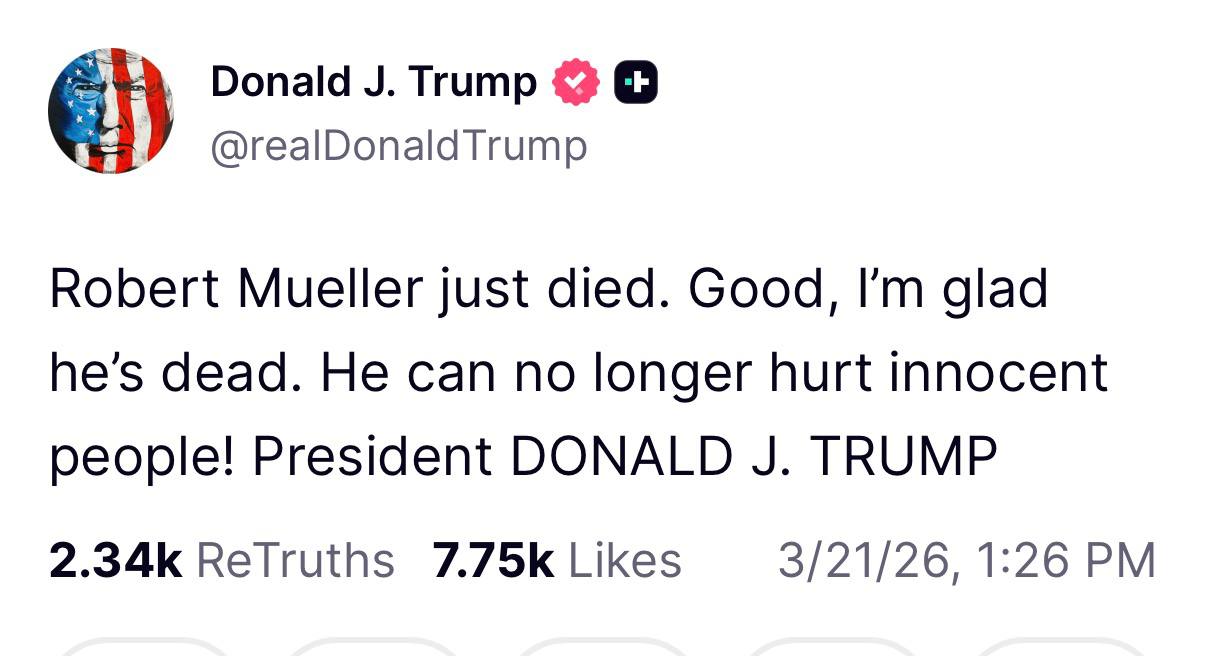Select the "Robert Mueller just died" sentence
The image size is (1206, 656).
click(300, 290)
